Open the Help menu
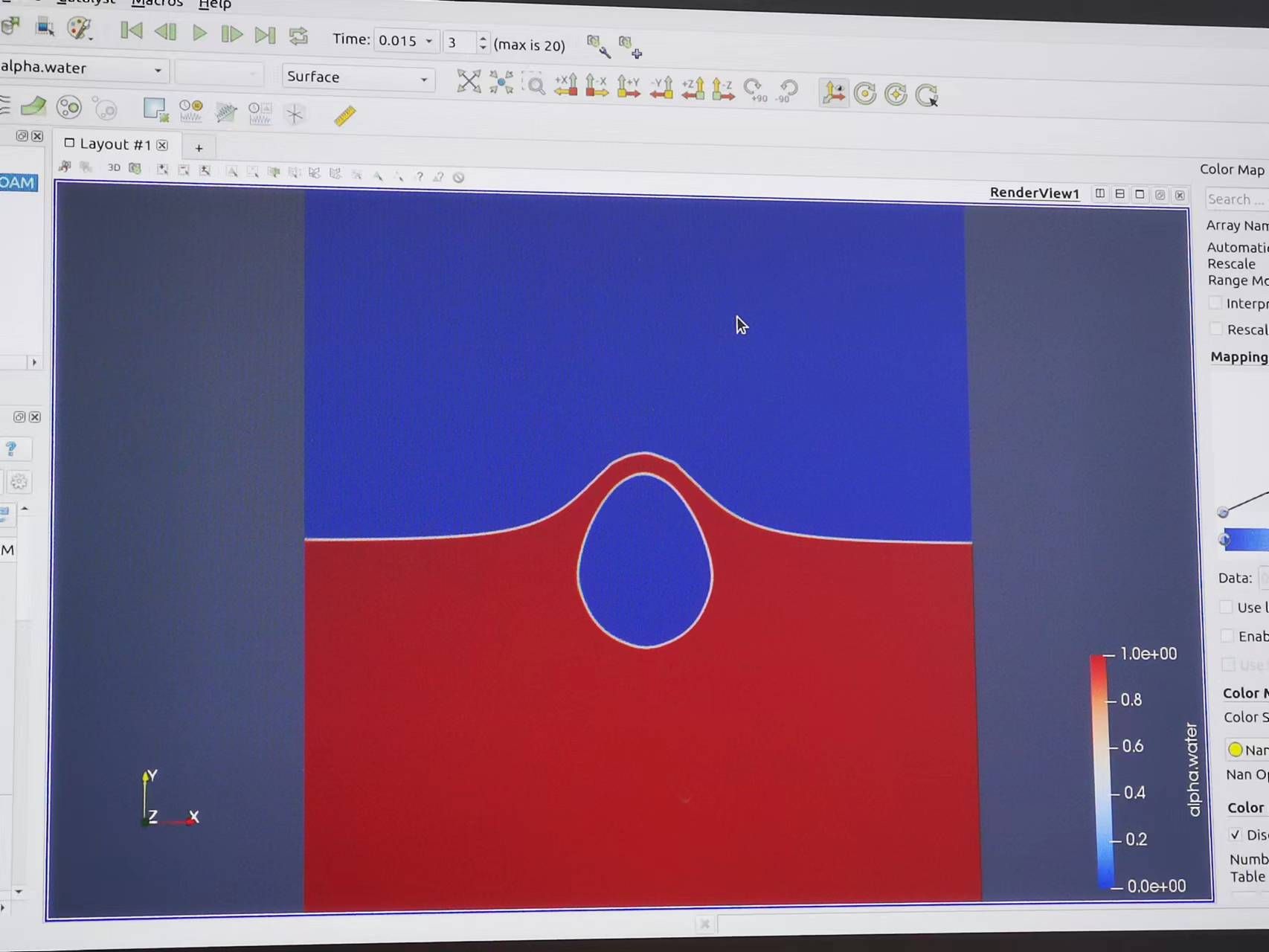1269x952 pixels. [215, 4]
